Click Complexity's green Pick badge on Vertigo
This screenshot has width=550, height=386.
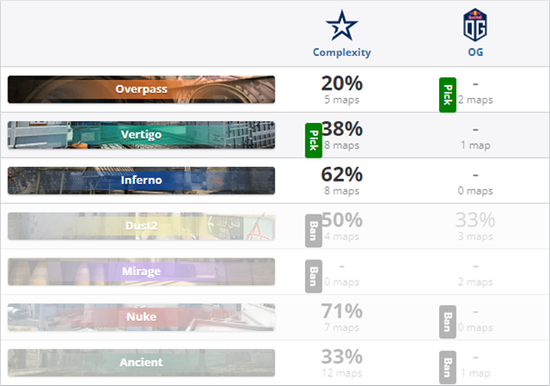(314, 140)
